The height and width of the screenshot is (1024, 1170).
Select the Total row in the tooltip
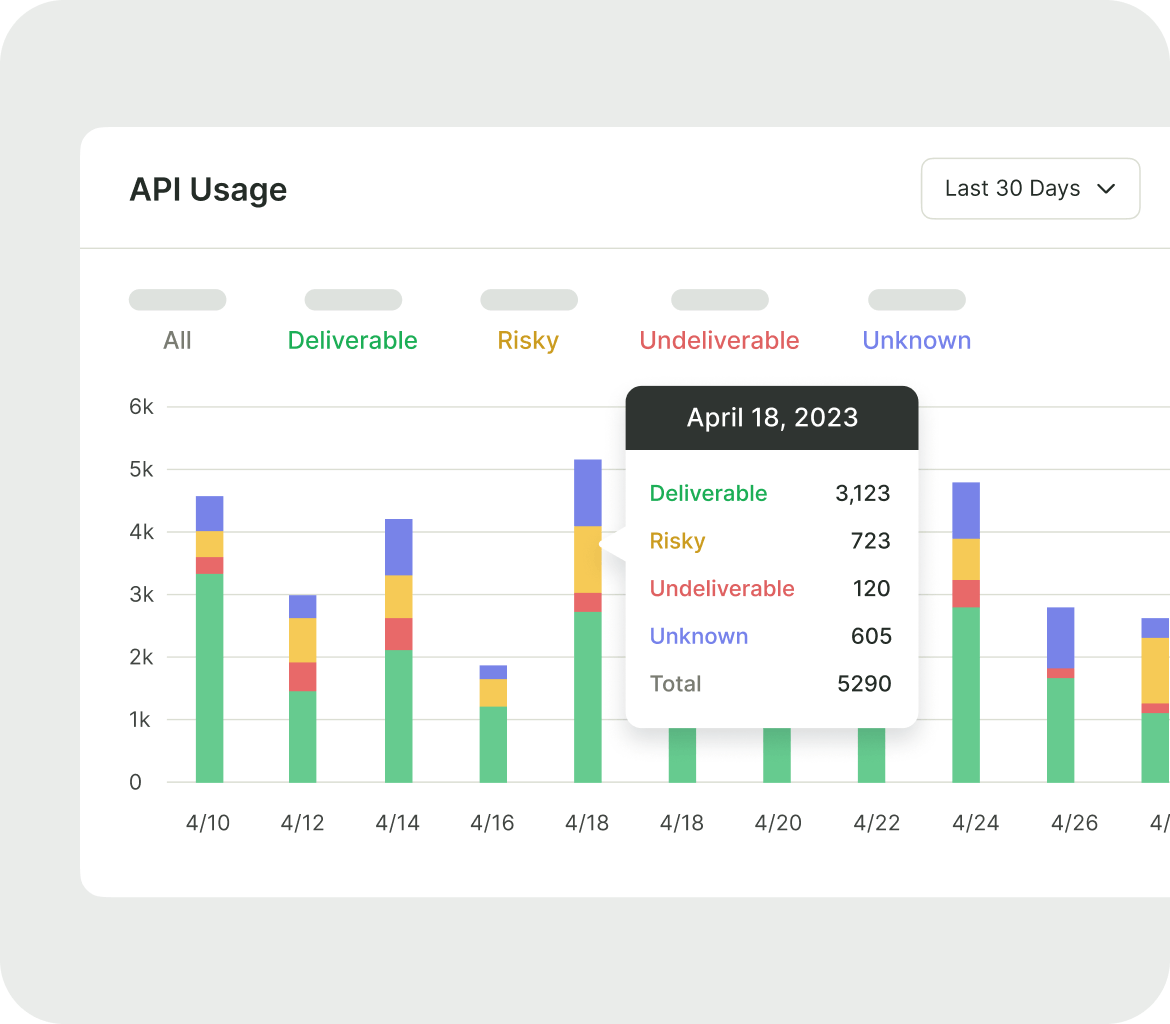(675, 684)
